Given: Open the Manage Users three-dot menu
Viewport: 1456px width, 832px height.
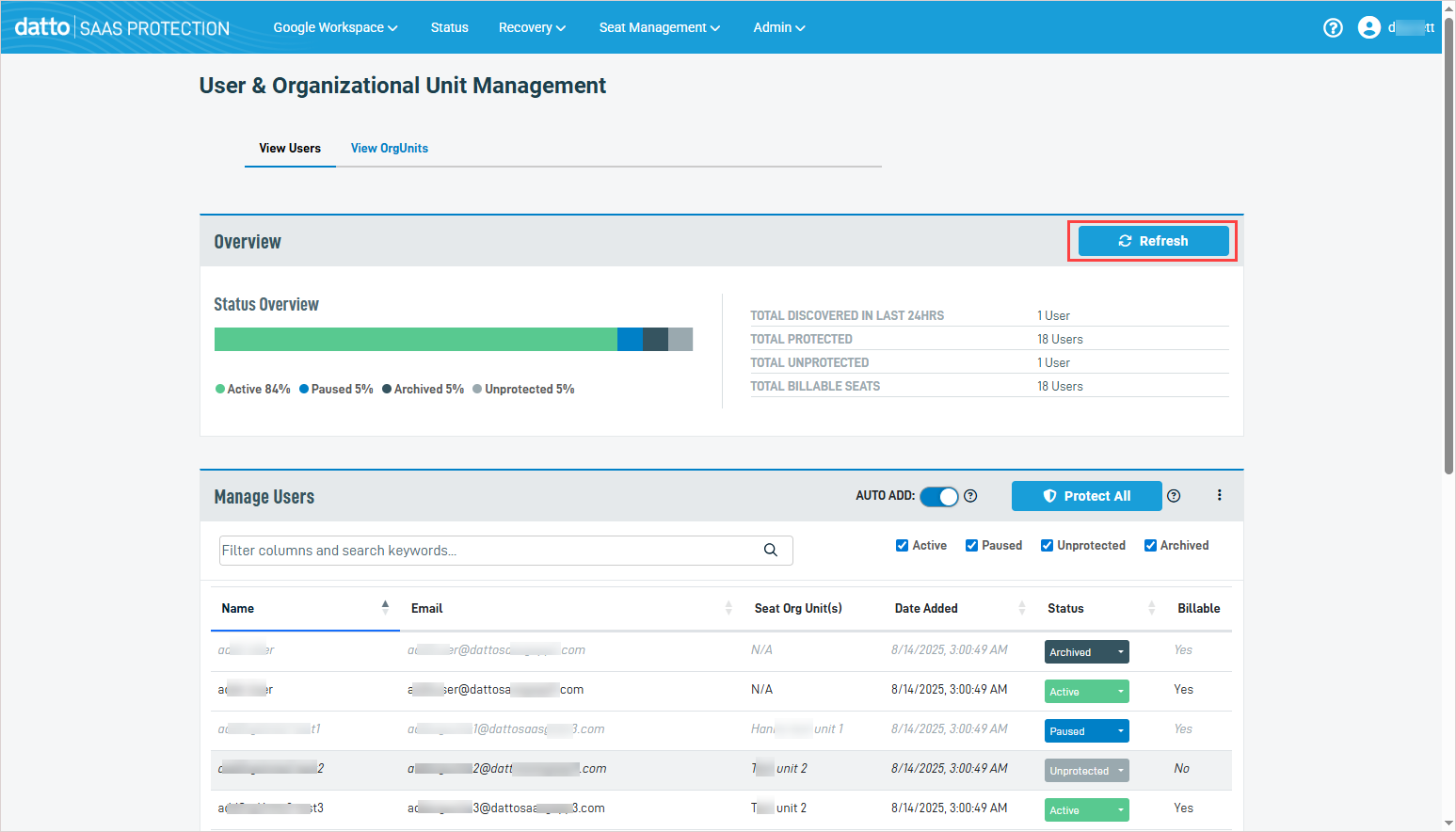Looking at the screenshot, I should [1219, 495].
